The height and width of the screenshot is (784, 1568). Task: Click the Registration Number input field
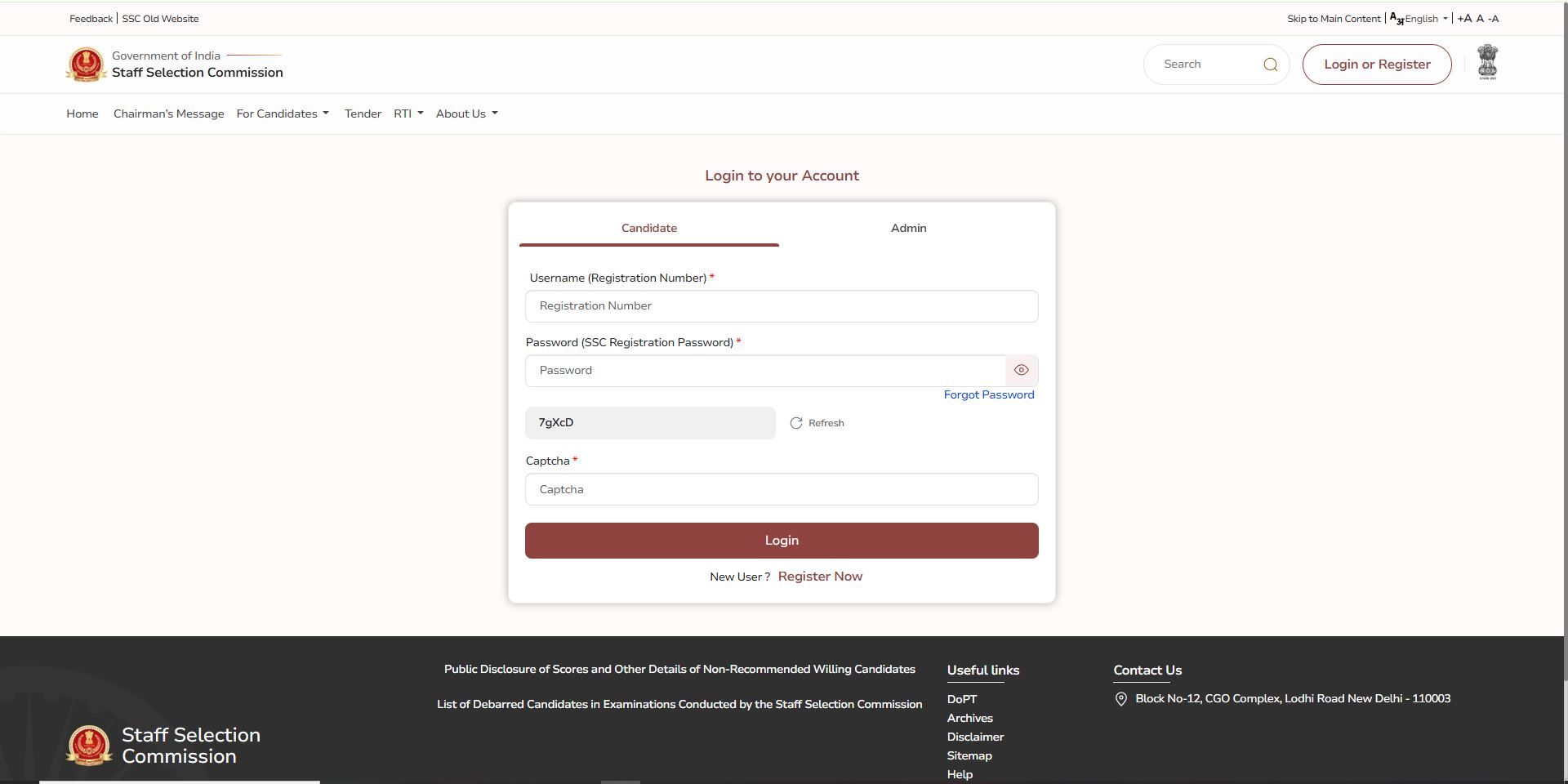pos(782,306)
